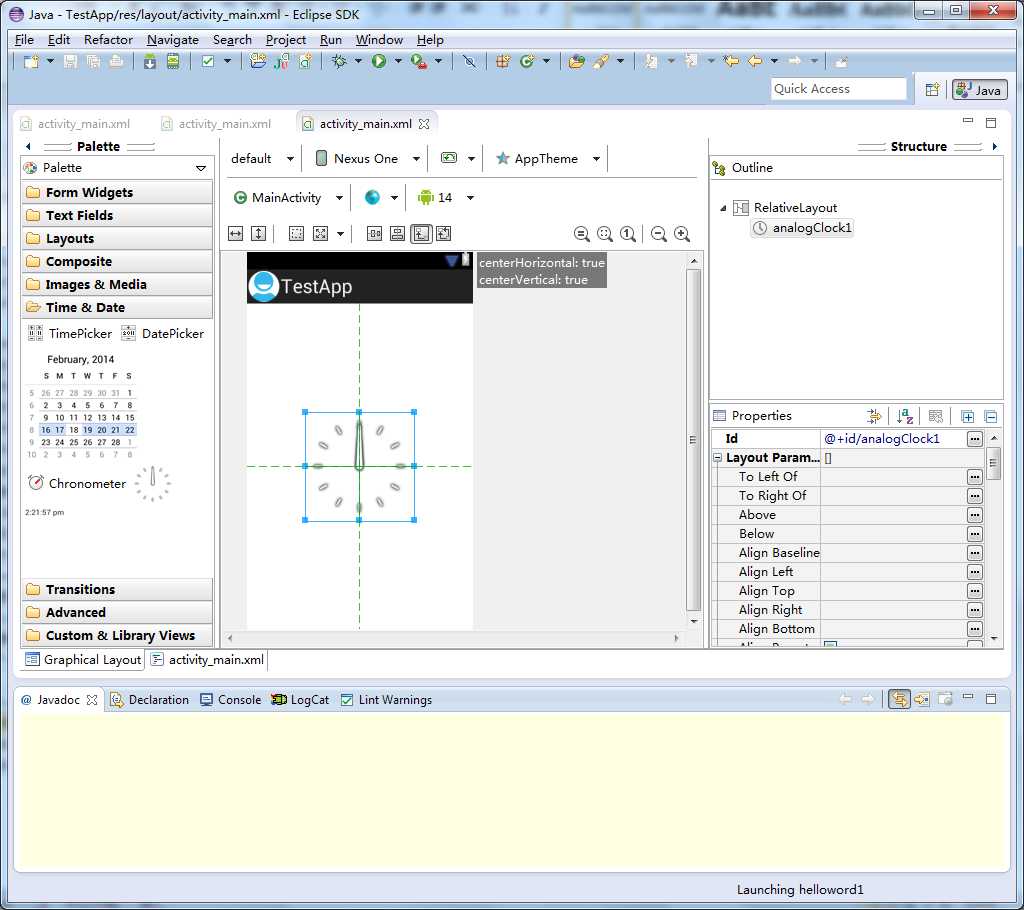1024x910 pixels.
Task: Expand the Transitions palette category
Action: click(x=117, y=589)
